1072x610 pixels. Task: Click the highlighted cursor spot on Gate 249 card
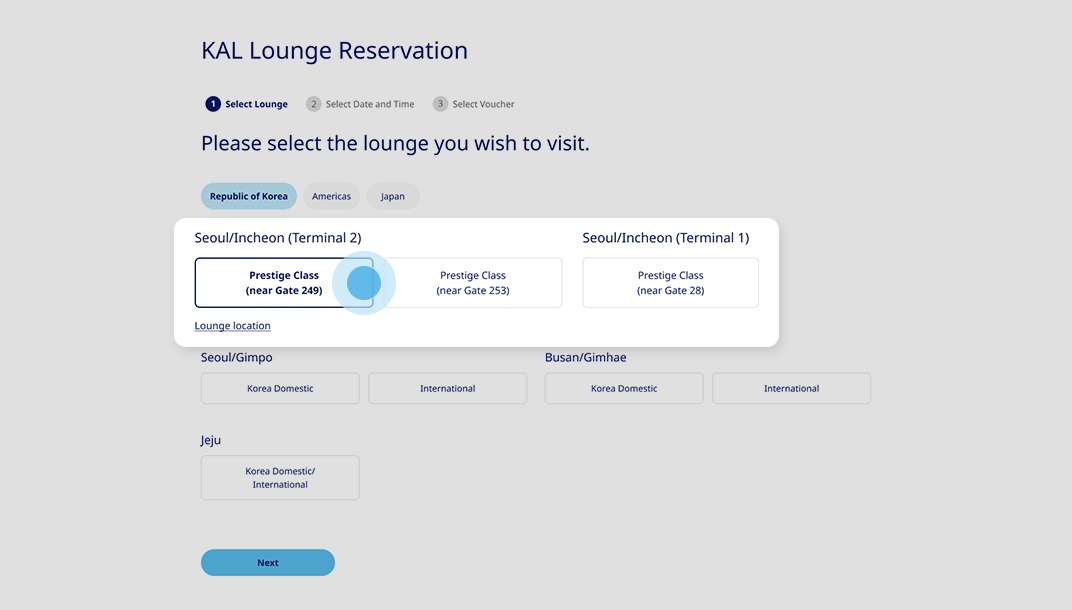[363, 283]
